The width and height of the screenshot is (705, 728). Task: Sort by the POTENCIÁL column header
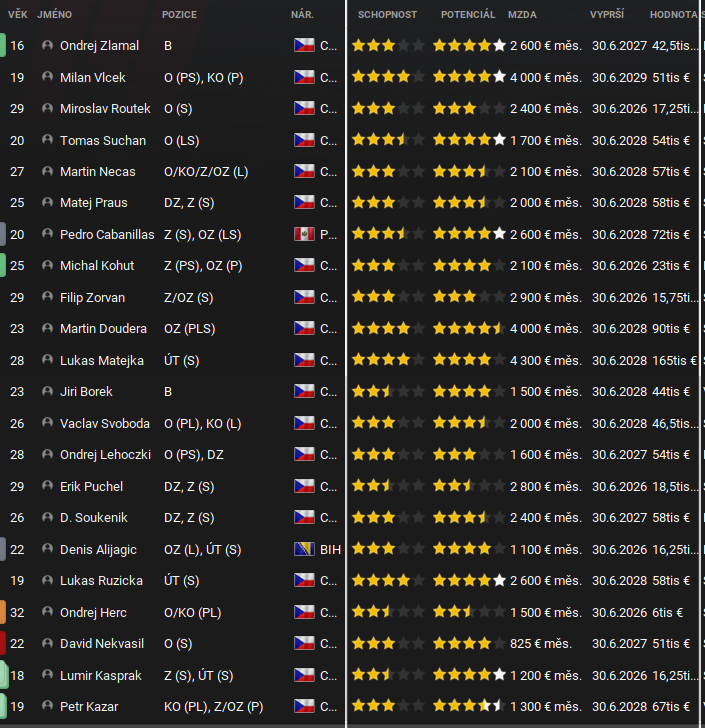tap(468, 14)
